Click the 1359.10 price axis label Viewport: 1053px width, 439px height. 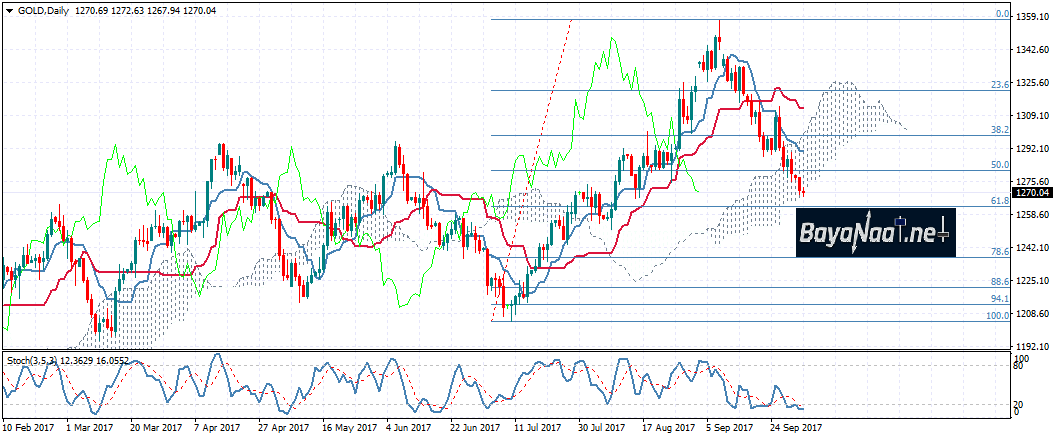point(1031,17)
